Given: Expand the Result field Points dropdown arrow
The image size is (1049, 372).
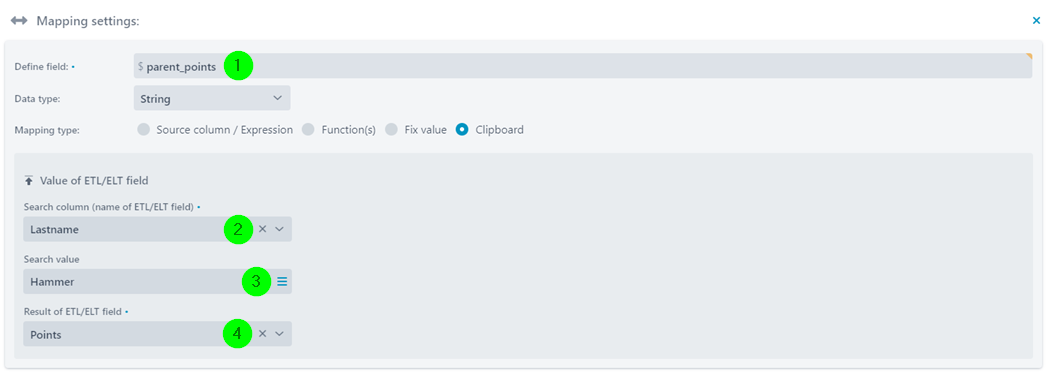Looking at the screenshot, I should click(280, 333).
